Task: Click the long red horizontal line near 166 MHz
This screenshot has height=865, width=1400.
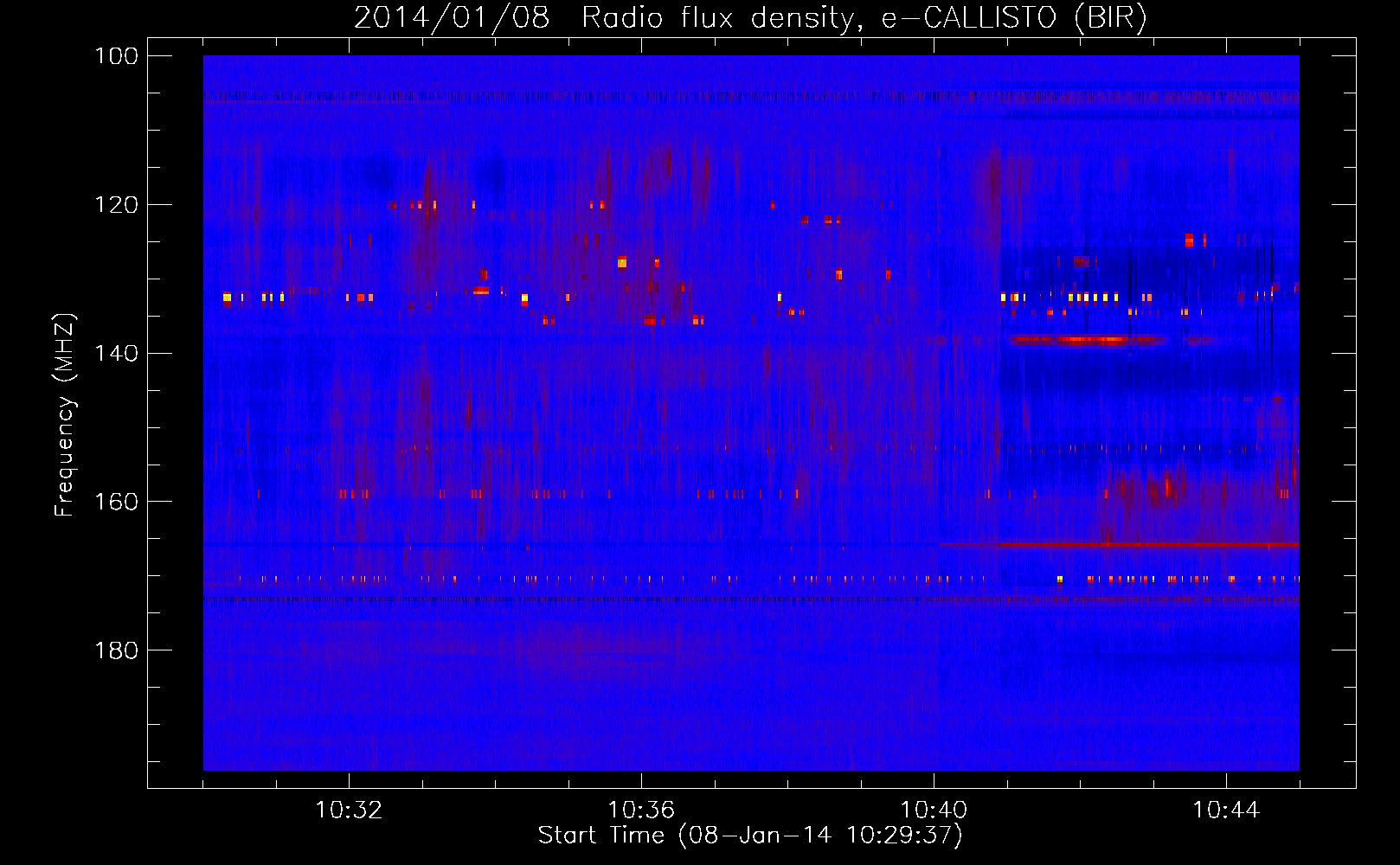Action: (x=1119, y=545)
